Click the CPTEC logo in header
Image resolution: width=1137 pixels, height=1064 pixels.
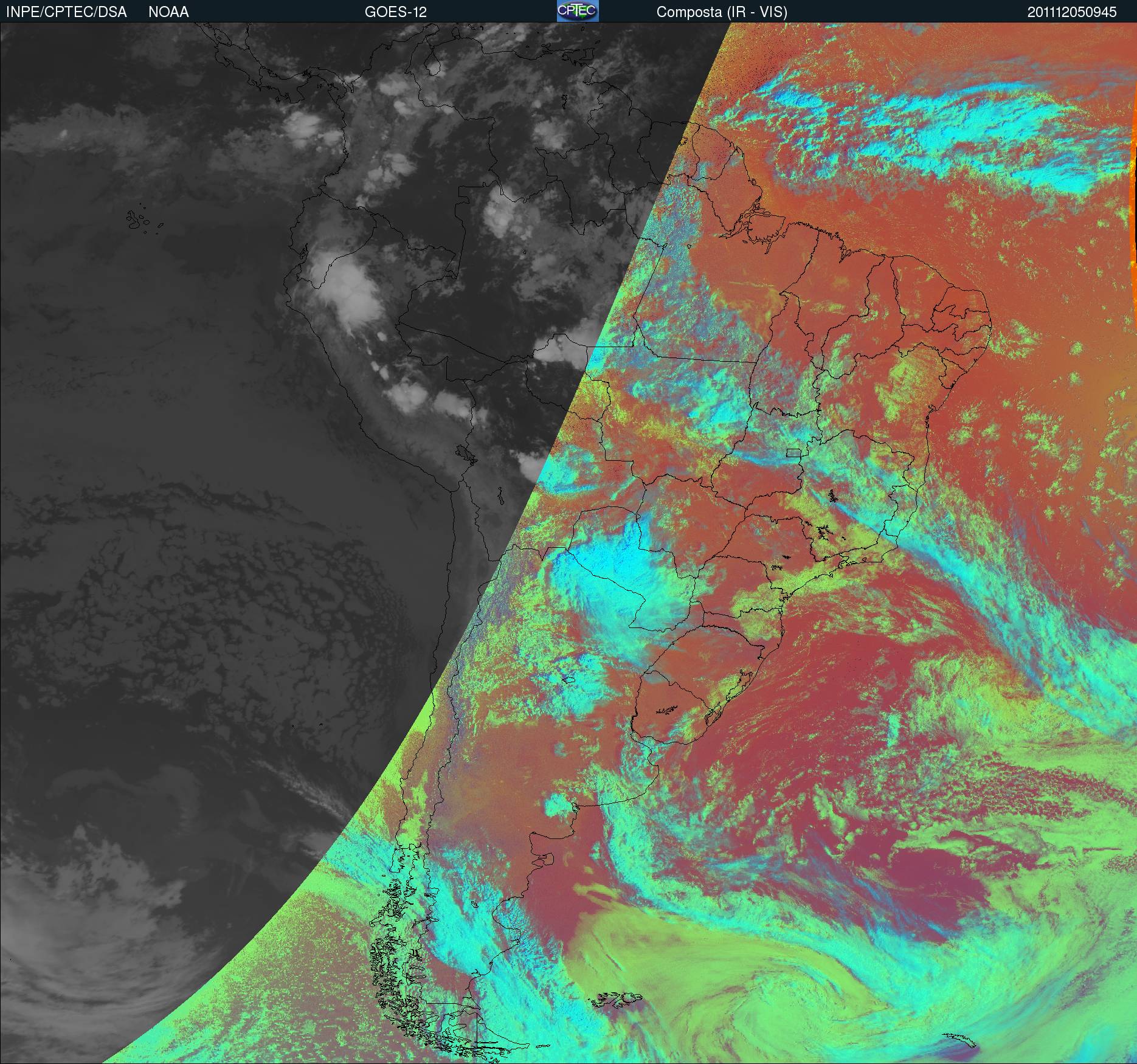(578, 11)
